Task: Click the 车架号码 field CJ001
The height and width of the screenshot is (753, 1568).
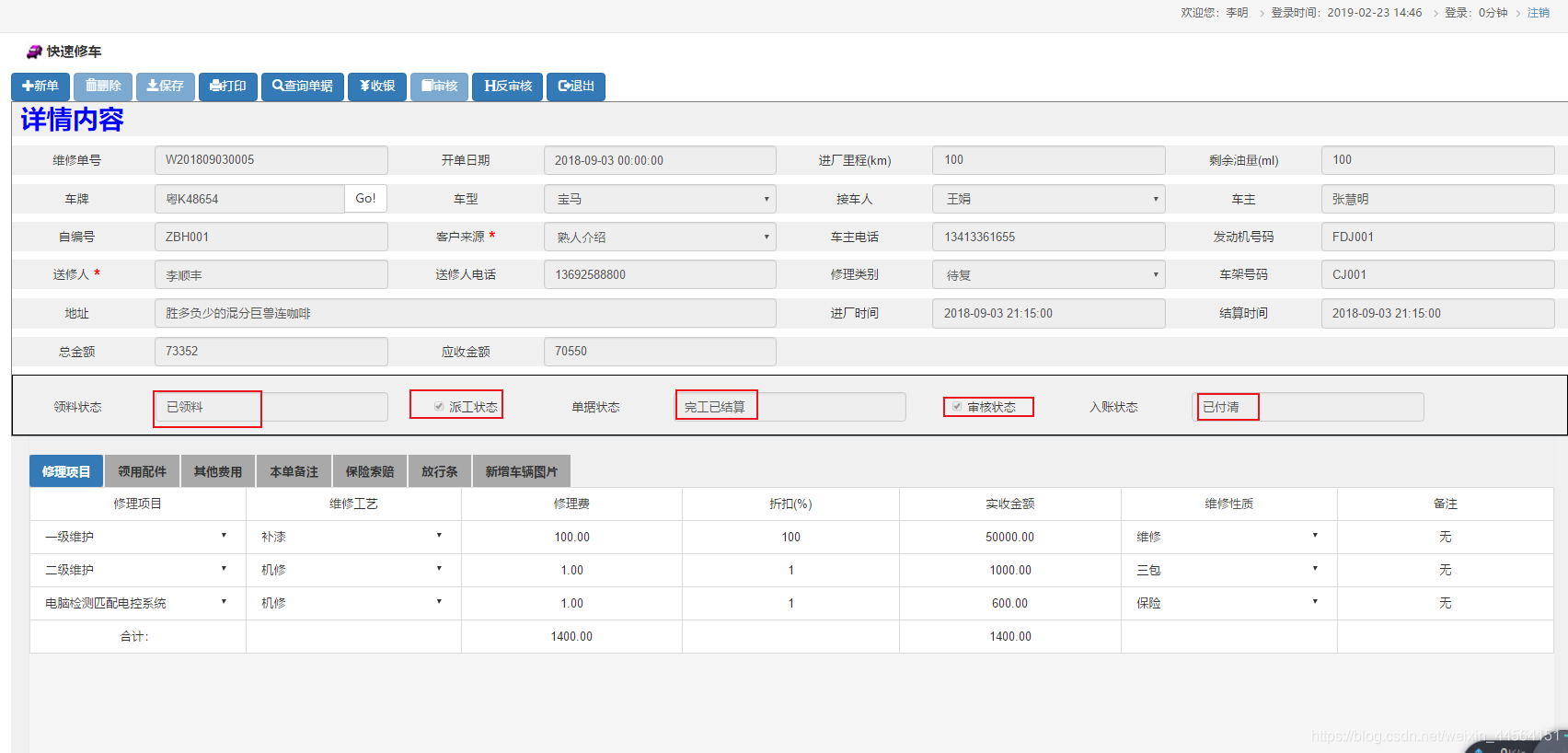Action: (1437, 274)
